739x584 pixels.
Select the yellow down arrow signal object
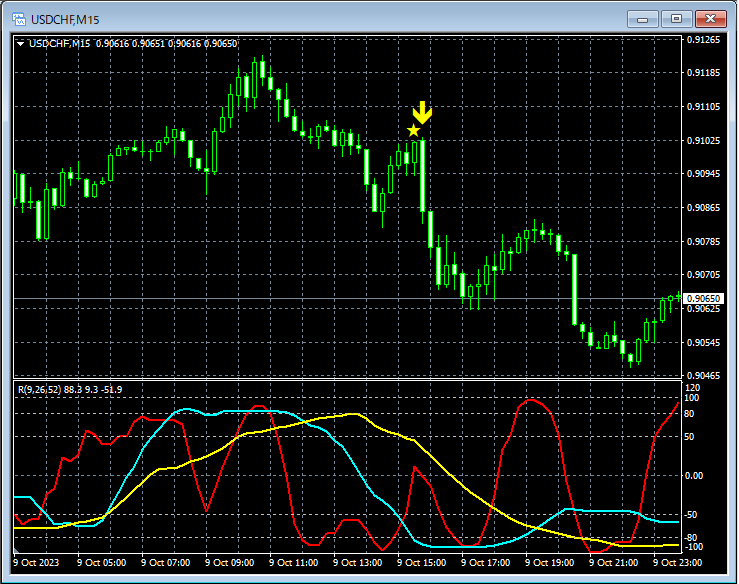pos(422,113)
